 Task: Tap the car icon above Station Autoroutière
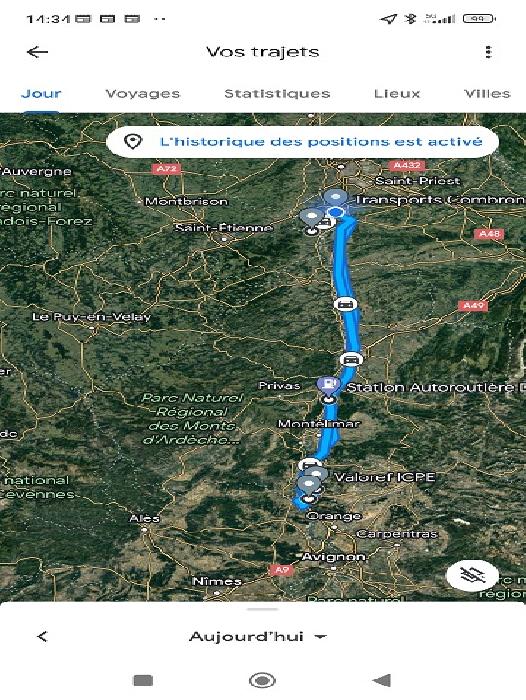pyautogui.click(x=351, y=359)
